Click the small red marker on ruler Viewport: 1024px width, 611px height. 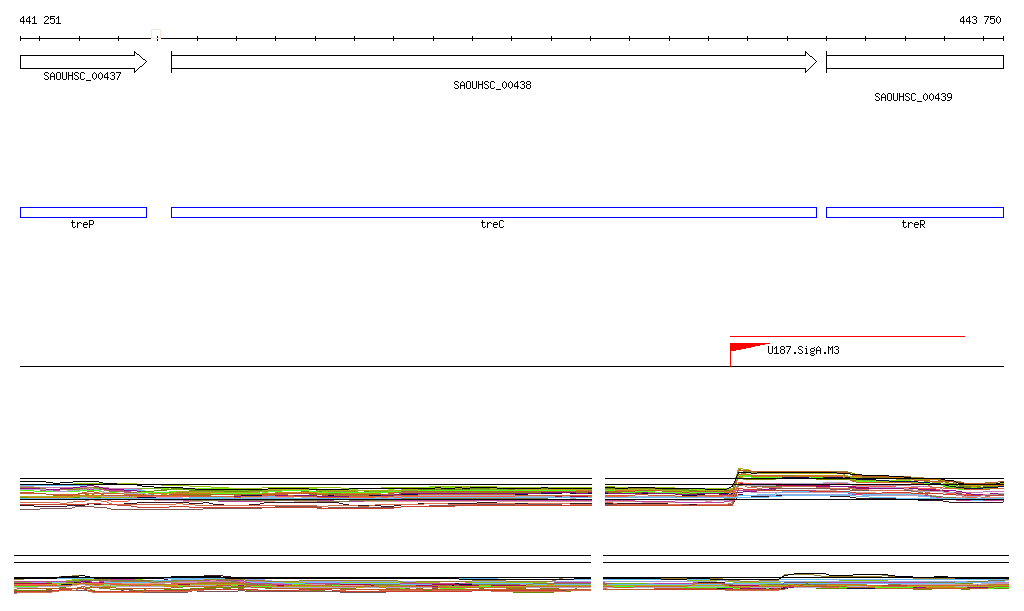click(x=156, y=34)
